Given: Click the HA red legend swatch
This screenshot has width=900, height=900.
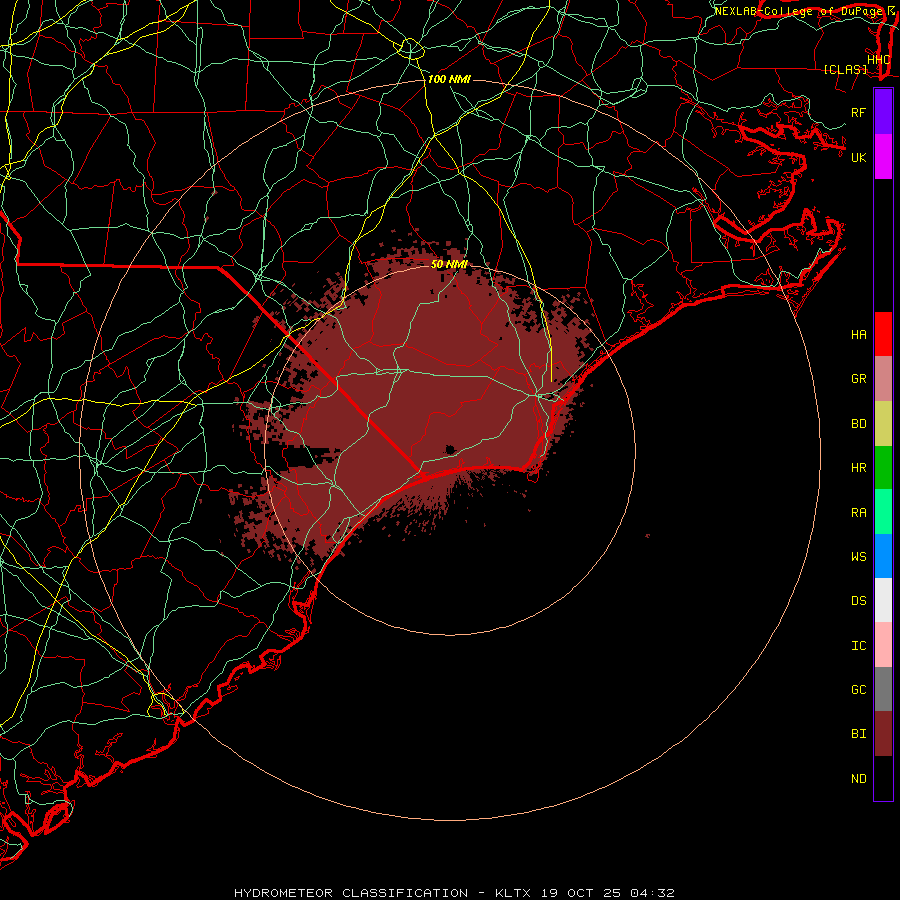Looking at the screenshot, I should (x=883, y=334).
